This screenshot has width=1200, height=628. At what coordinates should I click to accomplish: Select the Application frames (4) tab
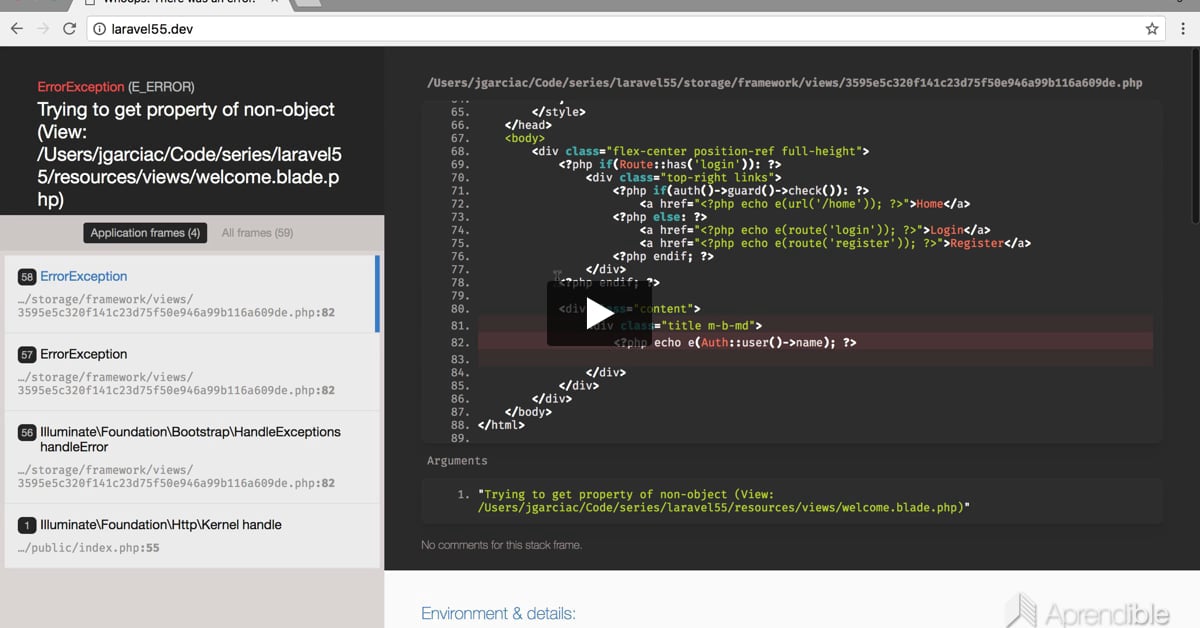pos(145,233)
